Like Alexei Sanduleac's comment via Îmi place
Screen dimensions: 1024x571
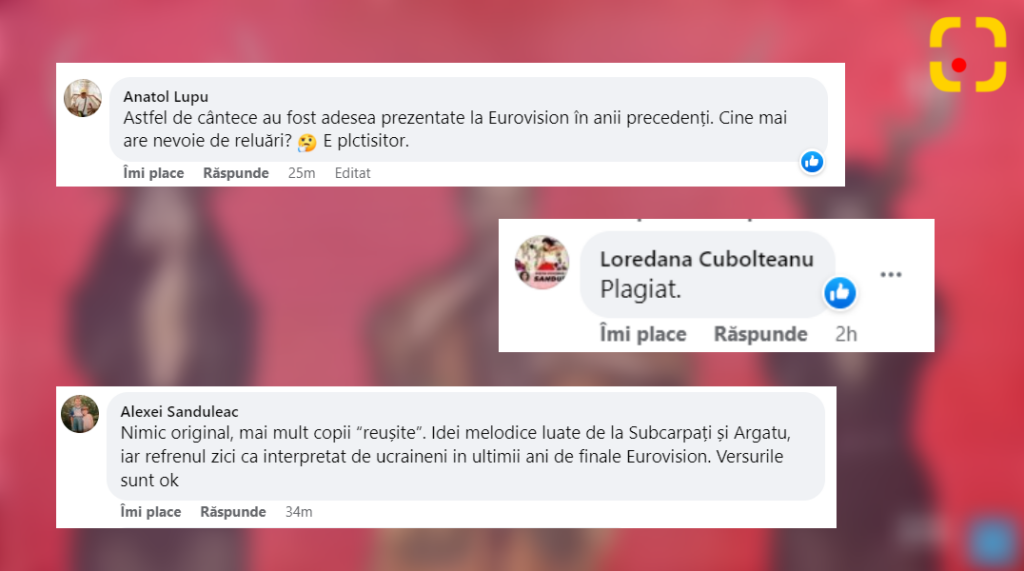pos(150,512)
